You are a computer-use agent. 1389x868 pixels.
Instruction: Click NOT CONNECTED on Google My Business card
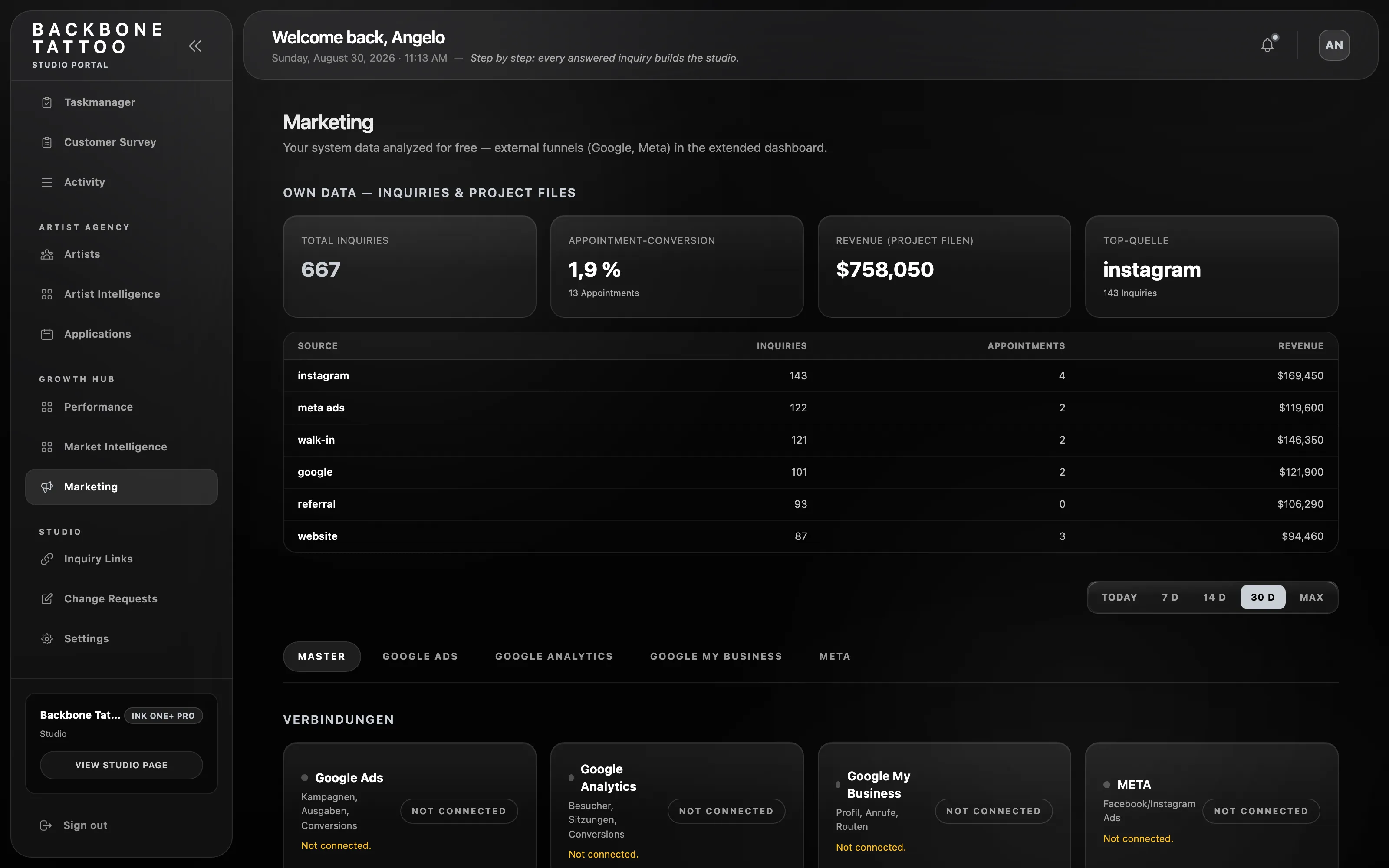[x=994, y=811]
